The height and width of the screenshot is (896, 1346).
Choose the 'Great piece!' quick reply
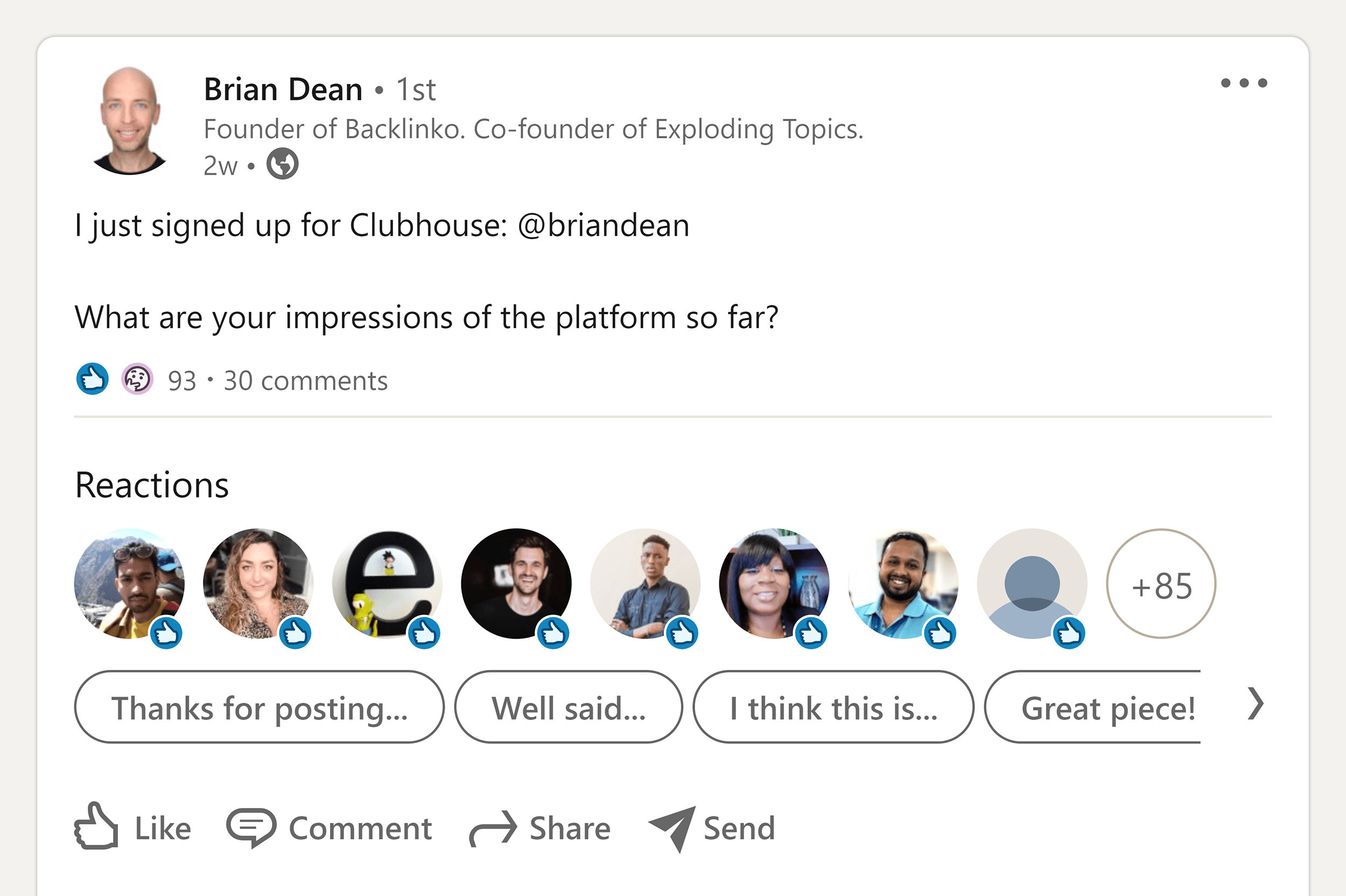point(1092,707)
